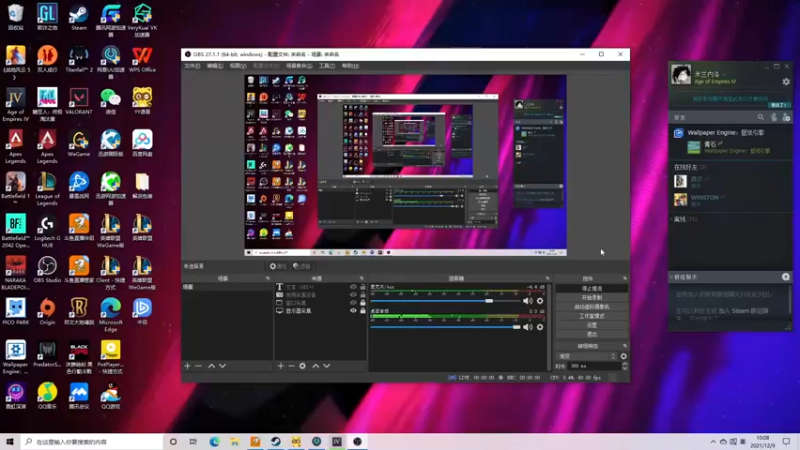Select Steam desktop shortcut
The width and height of the screenshot is (800, 450).
pos(79,17)
